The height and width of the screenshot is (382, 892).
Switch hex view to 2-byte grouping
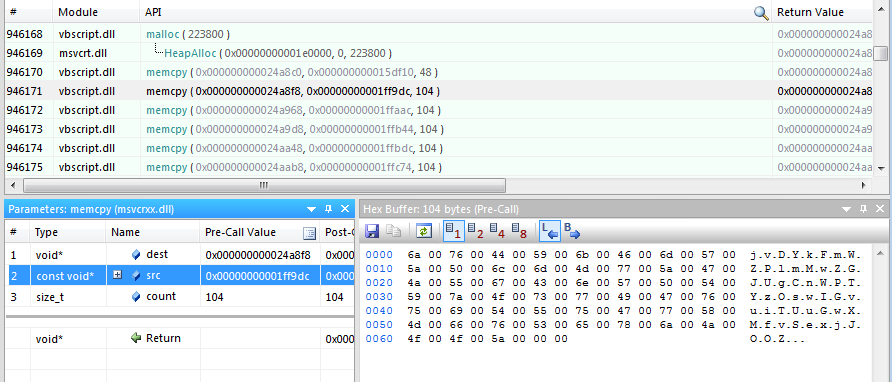click(x=475, y=231)
